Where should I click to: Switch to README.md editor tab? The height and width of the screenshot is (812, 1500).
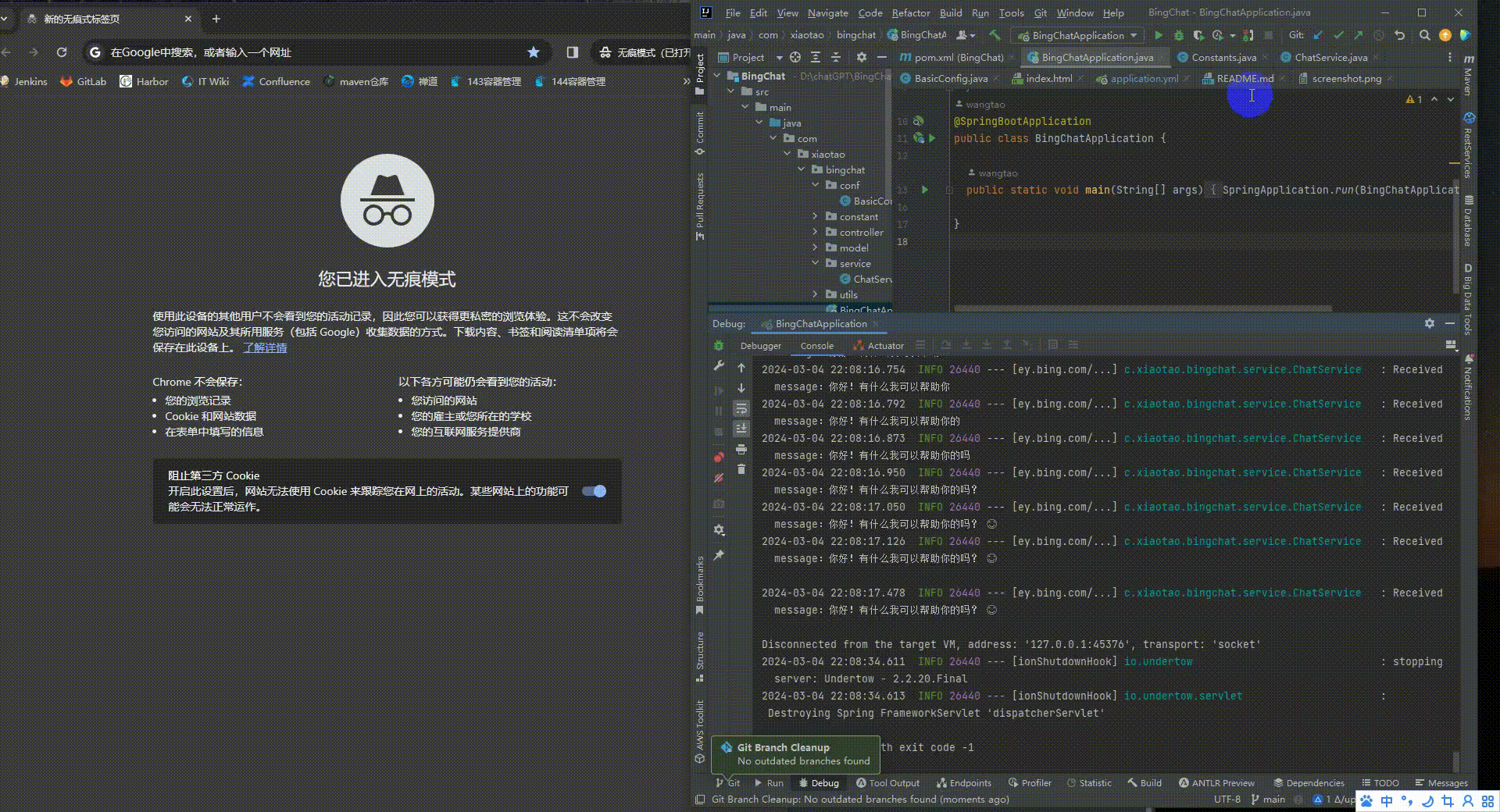pyautogui.click(x=1245, y=78)
